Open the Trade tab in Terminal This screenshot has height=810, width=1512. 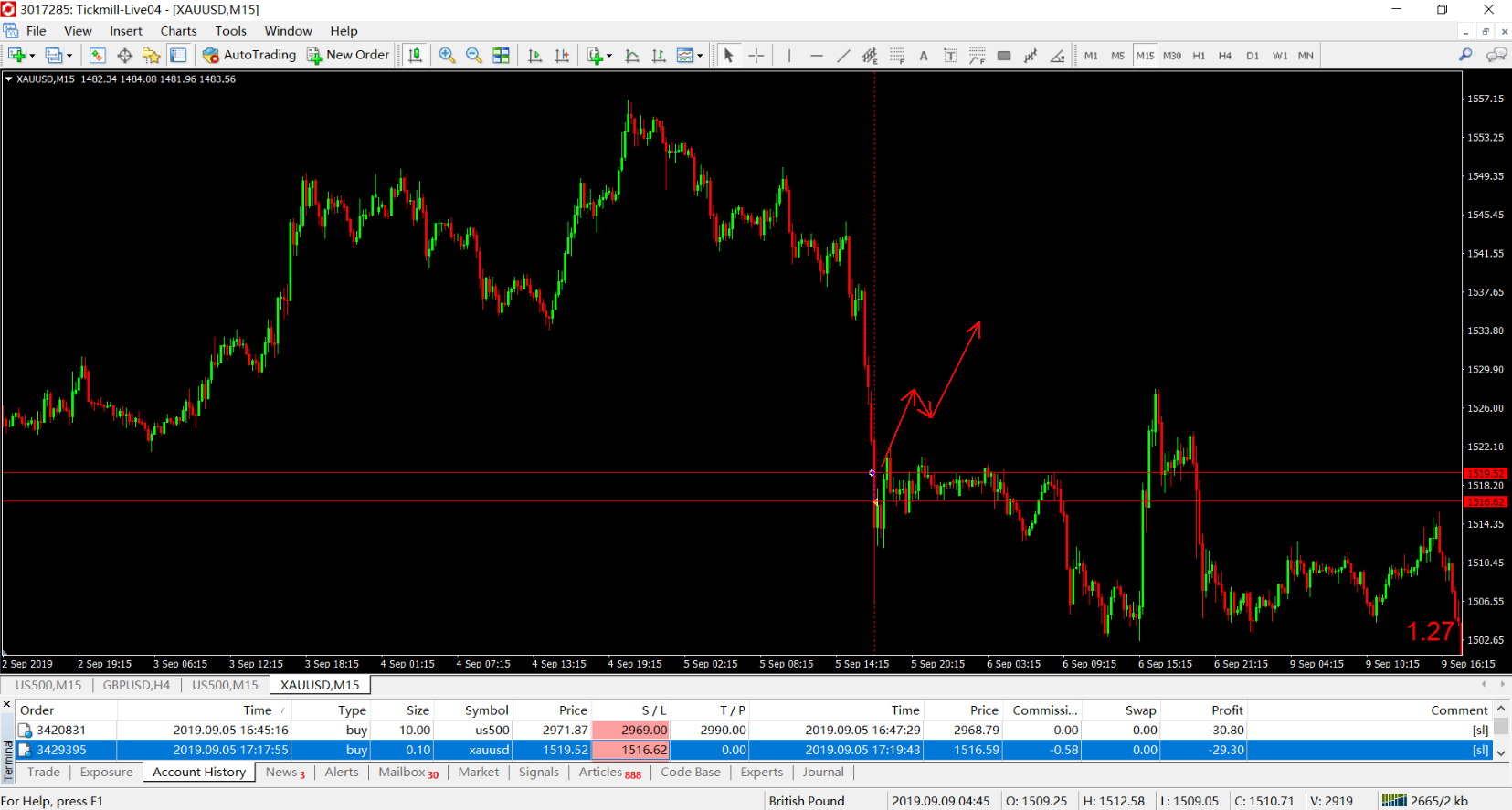pyautogui.click(x=44, y=773)
